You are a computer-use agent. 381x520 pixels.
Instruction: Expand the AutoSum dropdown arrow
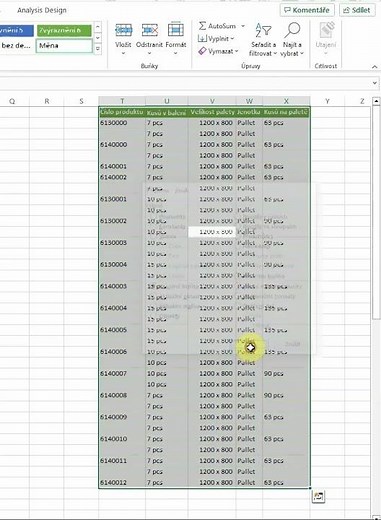click(x=243, y=26)
